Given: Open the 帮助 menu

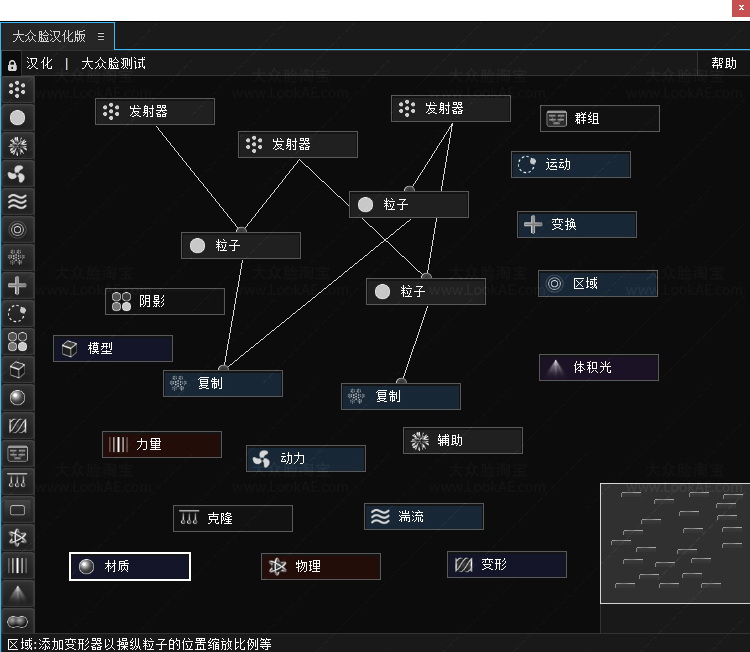Looking at the screenshot, I should tap(723, 63).
